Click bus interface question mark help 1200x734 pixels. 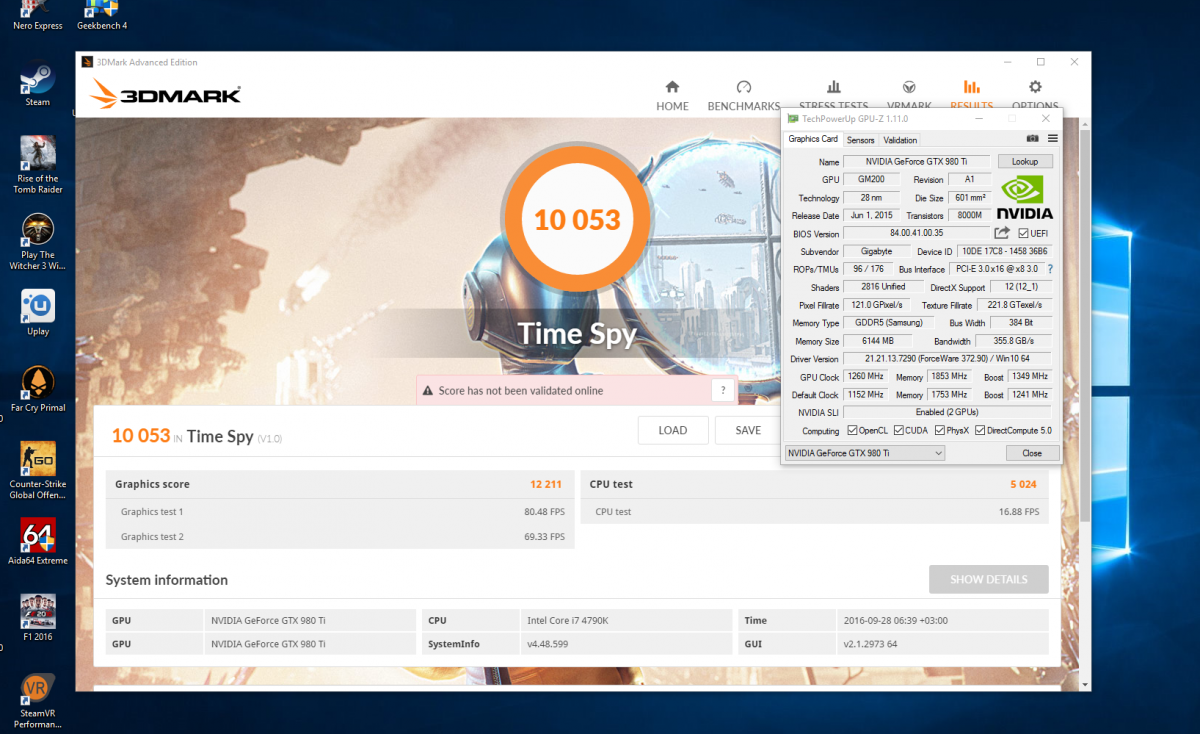pyautogui.click(x=1049, y=269)
